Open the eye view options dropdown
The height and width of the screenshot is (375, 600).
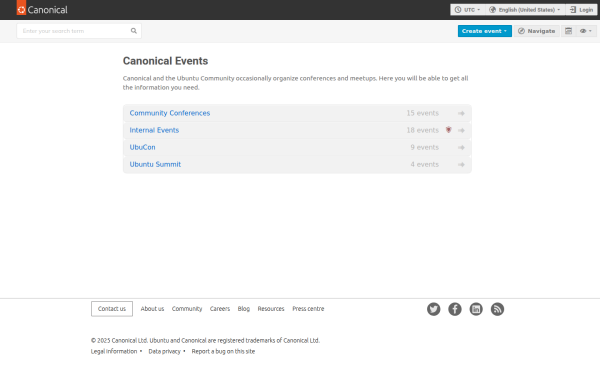click(x=586, y=31)
